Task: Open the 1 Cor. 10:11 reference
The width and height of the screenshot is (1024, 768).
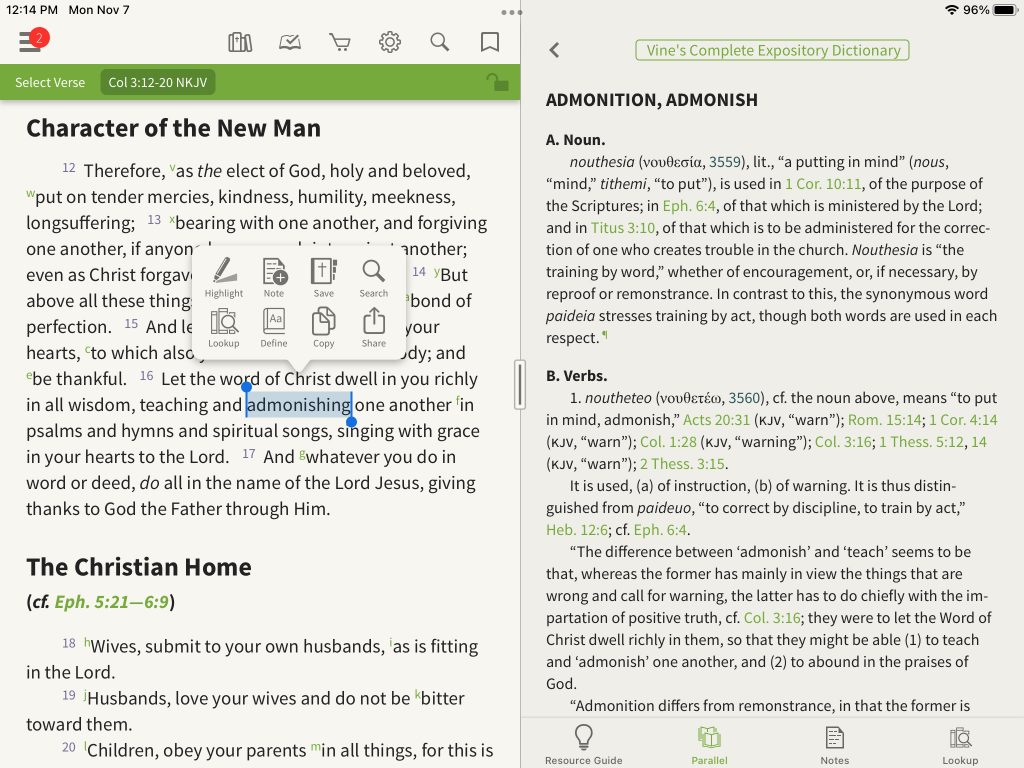Action: [x=823, y=184]
